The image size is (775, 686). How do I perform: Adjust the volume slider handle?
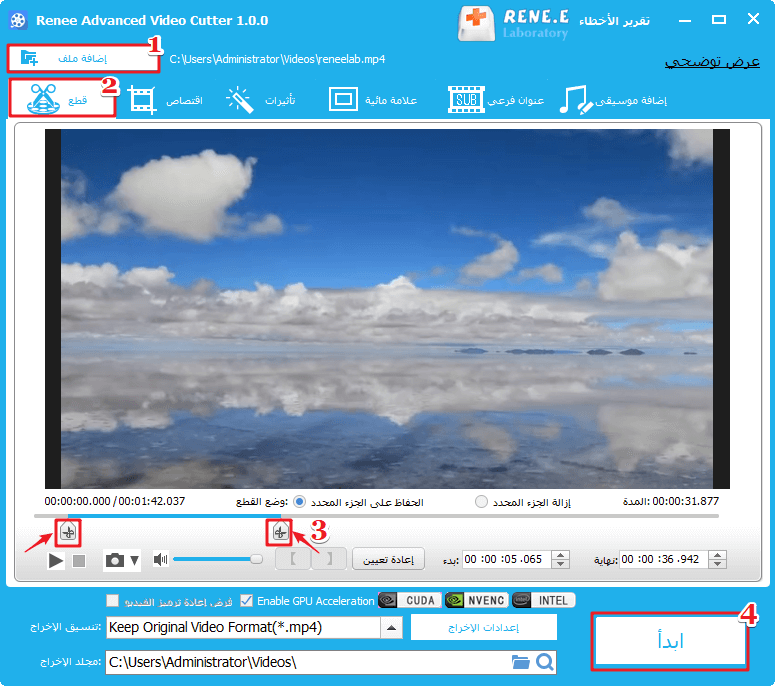coord(256,559)
